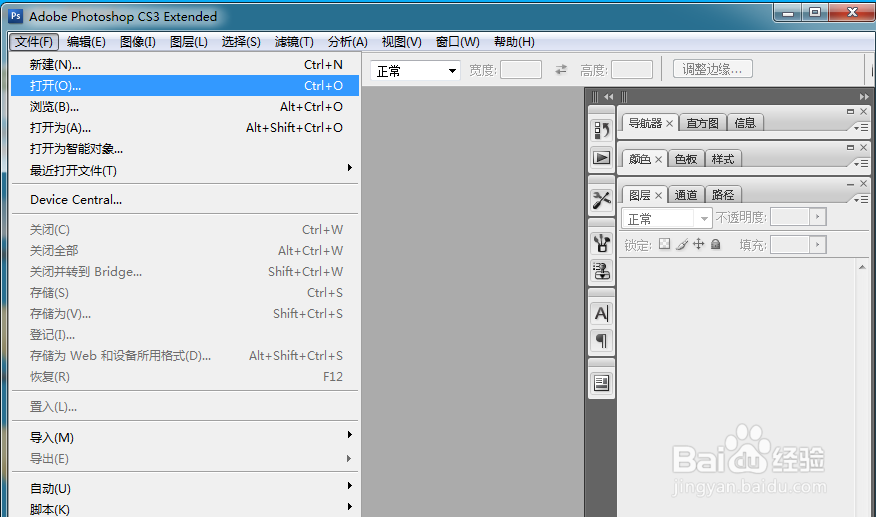Open the layers panel flyout menu
876x517 pixels.
(x=861, y=200)
